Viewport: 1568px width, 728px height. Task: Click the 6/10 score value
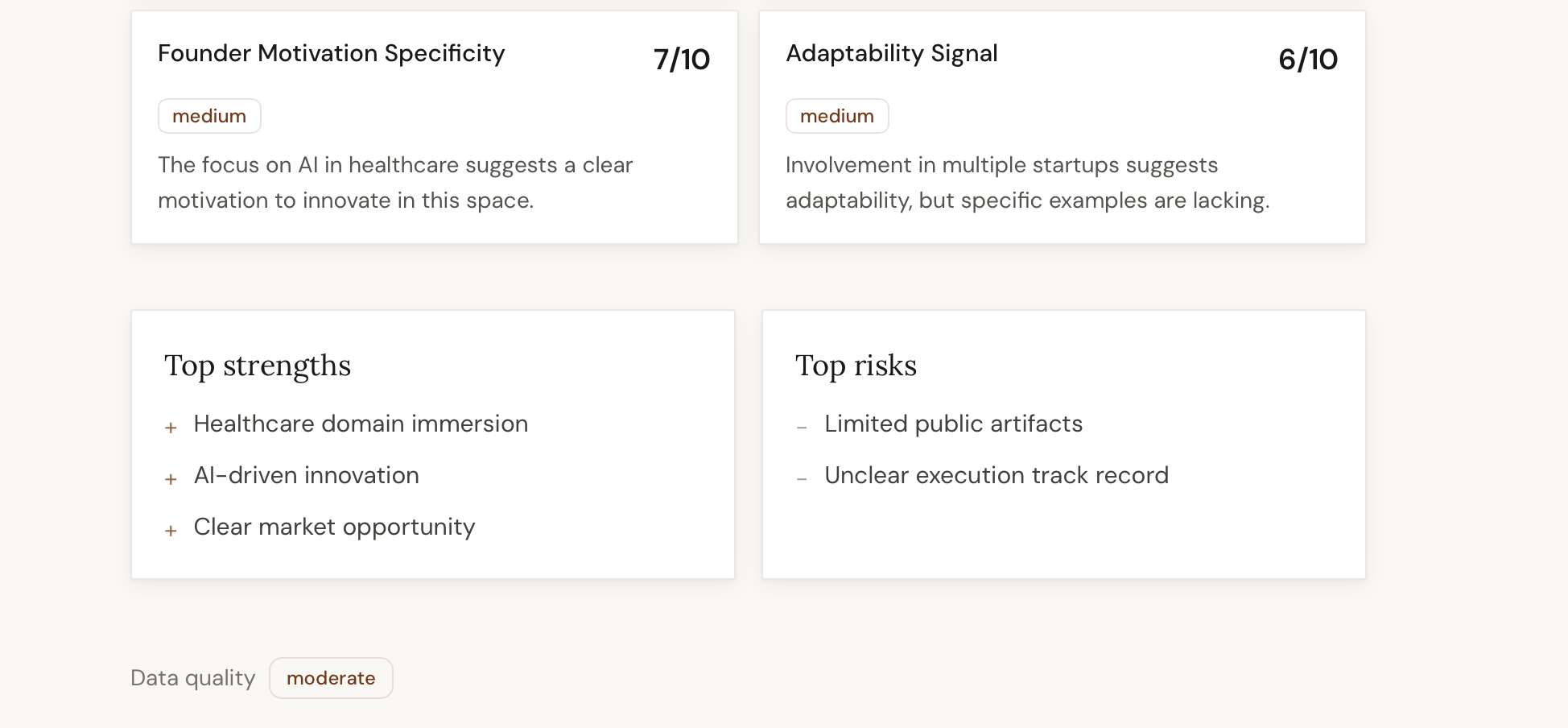click(1308, 59)
